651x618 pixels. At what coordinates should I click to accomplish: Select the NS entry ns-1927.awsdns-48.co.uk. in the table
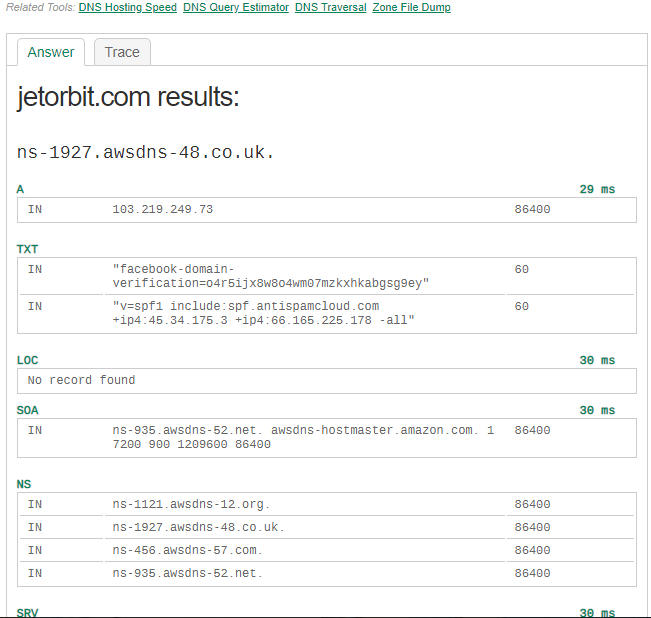pos(198,527)
